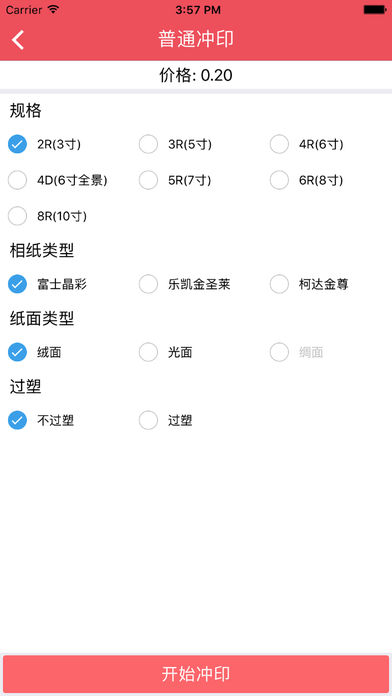Tap the 普通冲印 page title
The height and width of the screenshot is (696, 392).
[196, 40]
